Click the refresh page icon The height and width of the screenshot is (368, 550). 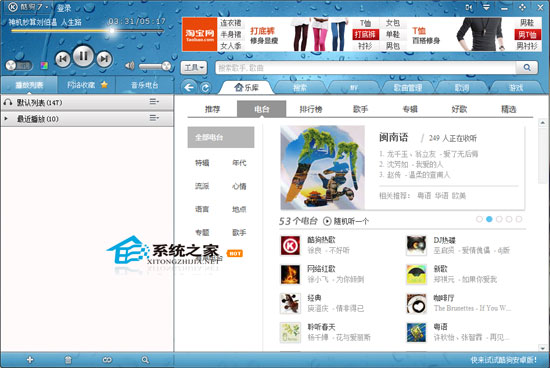pyautogui.click(x=205, y=87)
